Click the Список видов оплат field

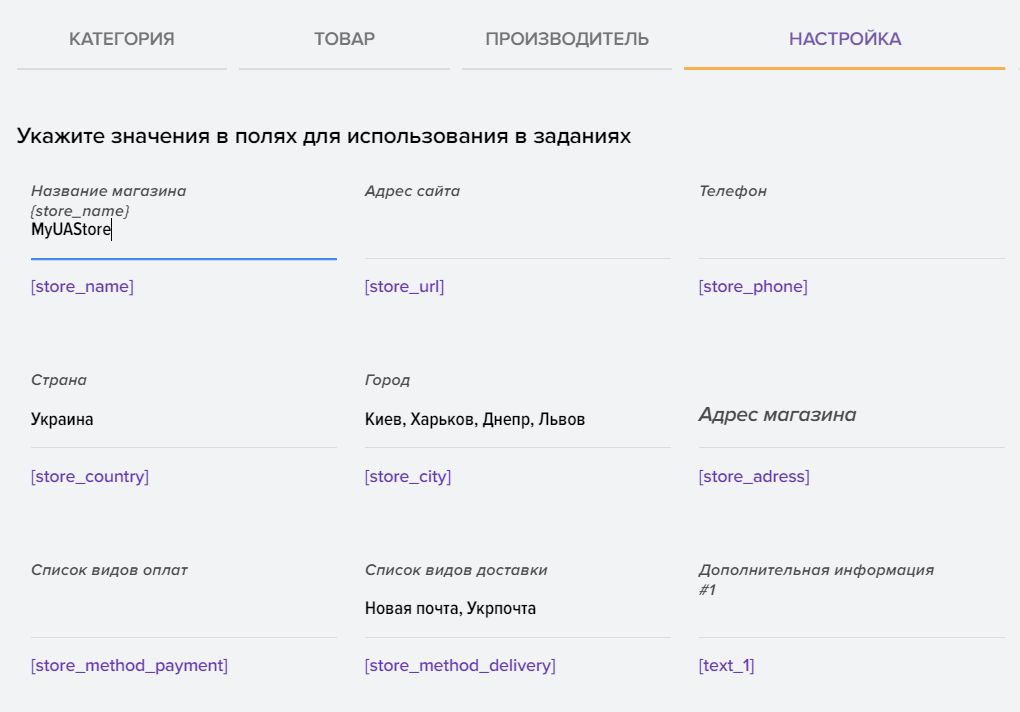point(183,609)
